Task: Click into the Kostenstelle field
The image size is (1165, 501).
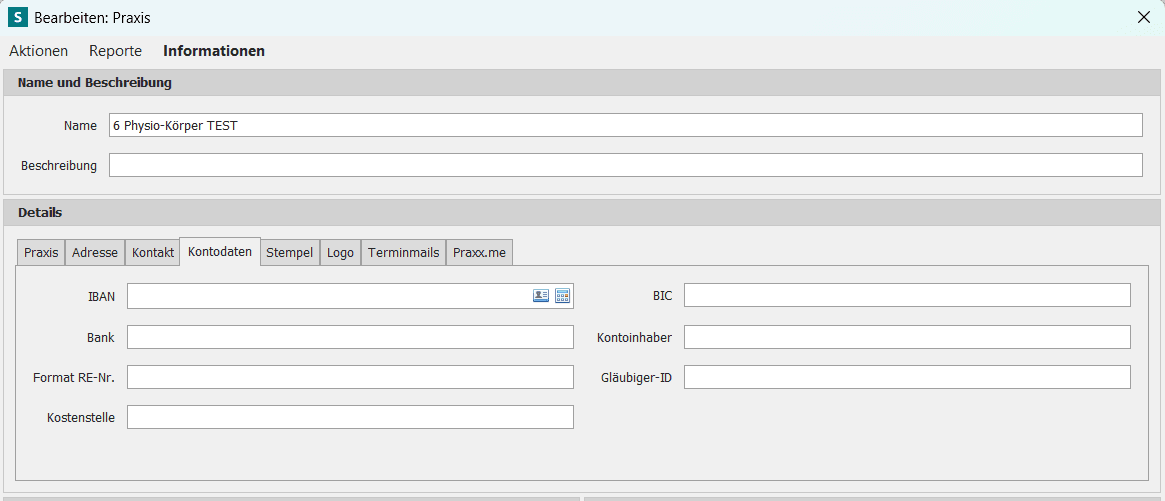Action: tap(350, 417)
